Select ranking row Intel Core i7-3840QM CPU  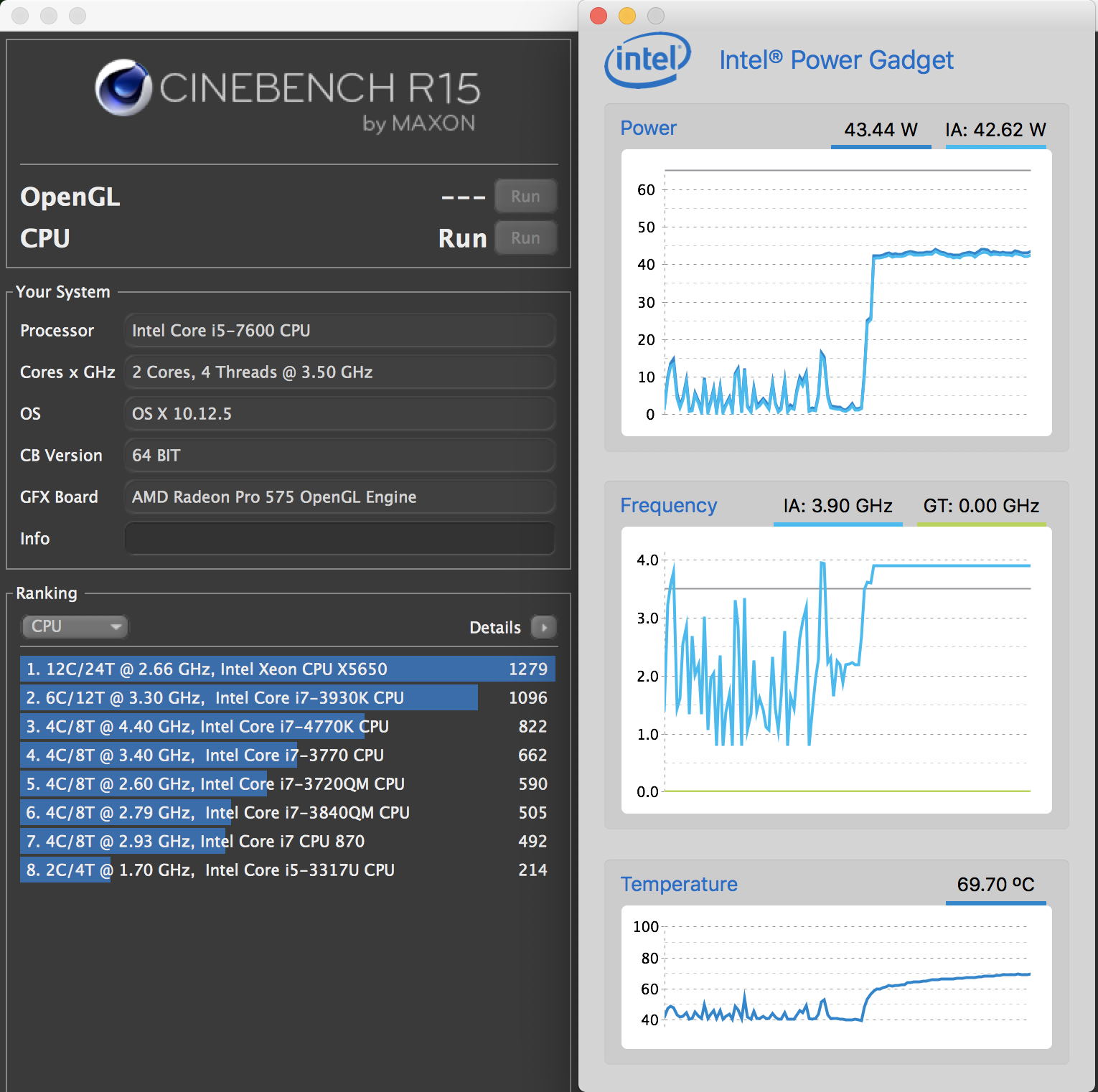coord(288,812)
